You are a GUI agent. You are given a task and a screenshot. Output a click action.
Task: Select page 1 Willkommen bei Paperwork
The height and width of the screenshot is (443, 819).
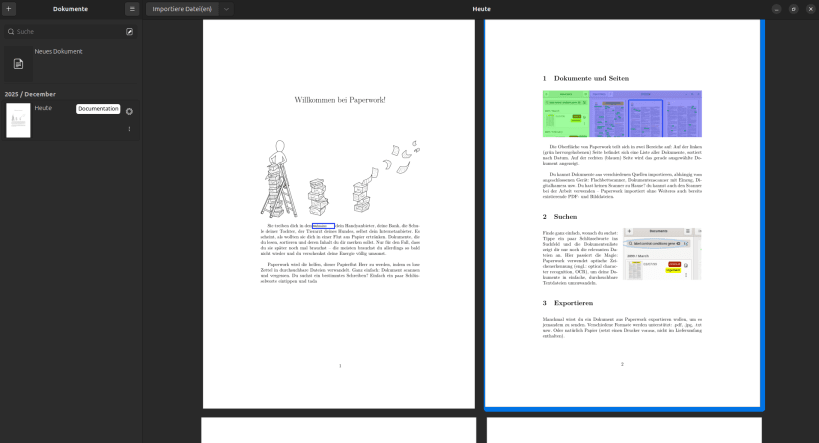click(339, 214)
